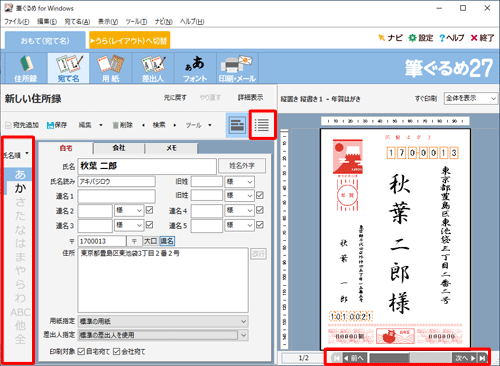Toggle 連名1 print checkbox
This screenshot has height=366, width=500.
(260, 195)
